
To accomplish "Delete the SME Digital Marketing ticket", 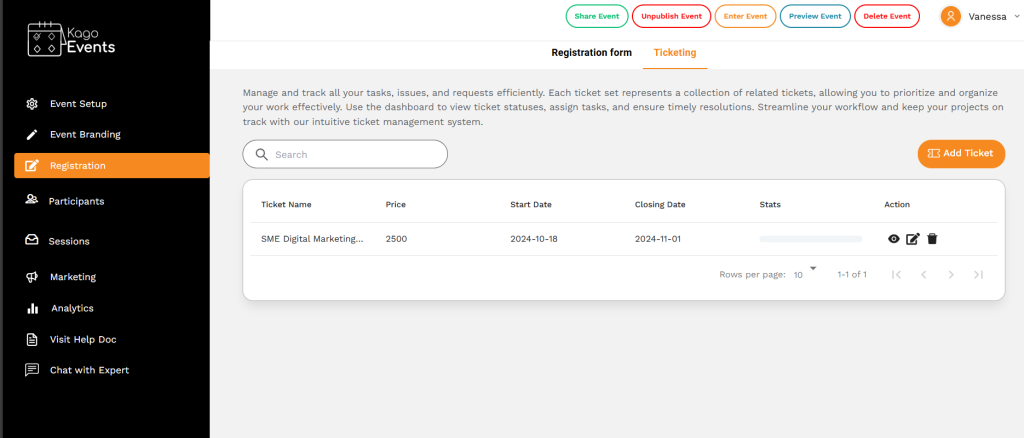I will tap(932, 239).
